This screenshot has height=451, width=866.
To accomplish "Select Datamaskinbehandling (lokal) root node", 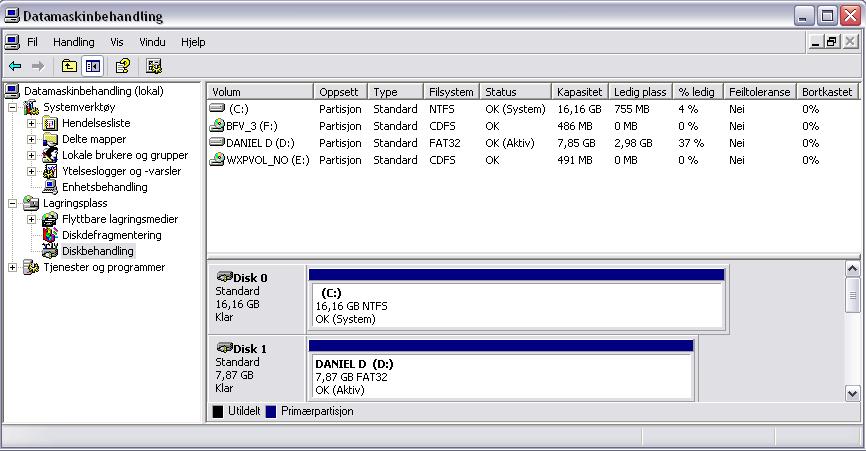I will (x=93, y=91).
